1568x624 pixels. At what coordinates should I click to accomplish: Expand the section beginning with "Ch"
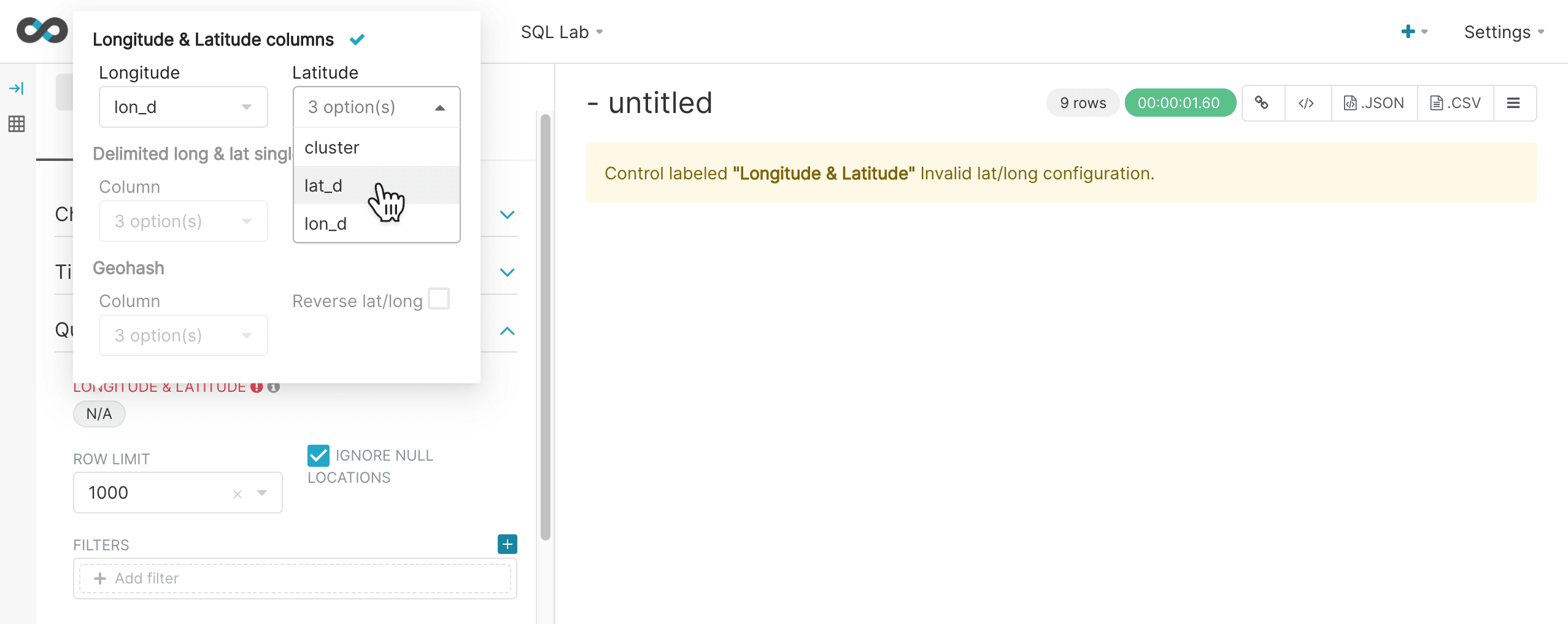tap(507, 214)
